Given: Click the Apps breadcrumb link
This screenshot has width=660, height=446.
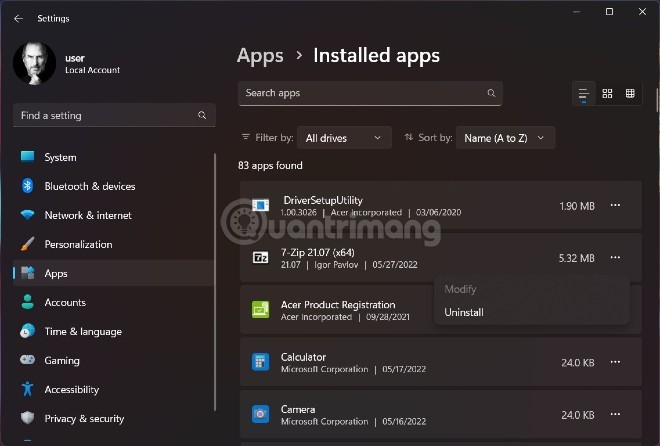Looking at the screenshot, I should pyautogui.click(x=260, y=56).
